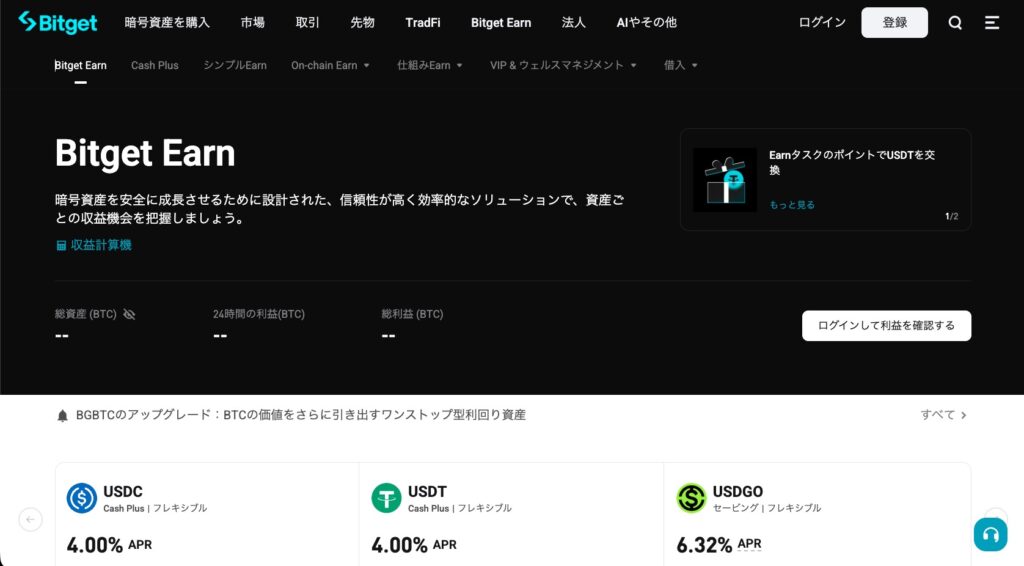Screen dimensions: 1024x566
Task: Open the search magnifier icon
Action: (x=955, y=23)
